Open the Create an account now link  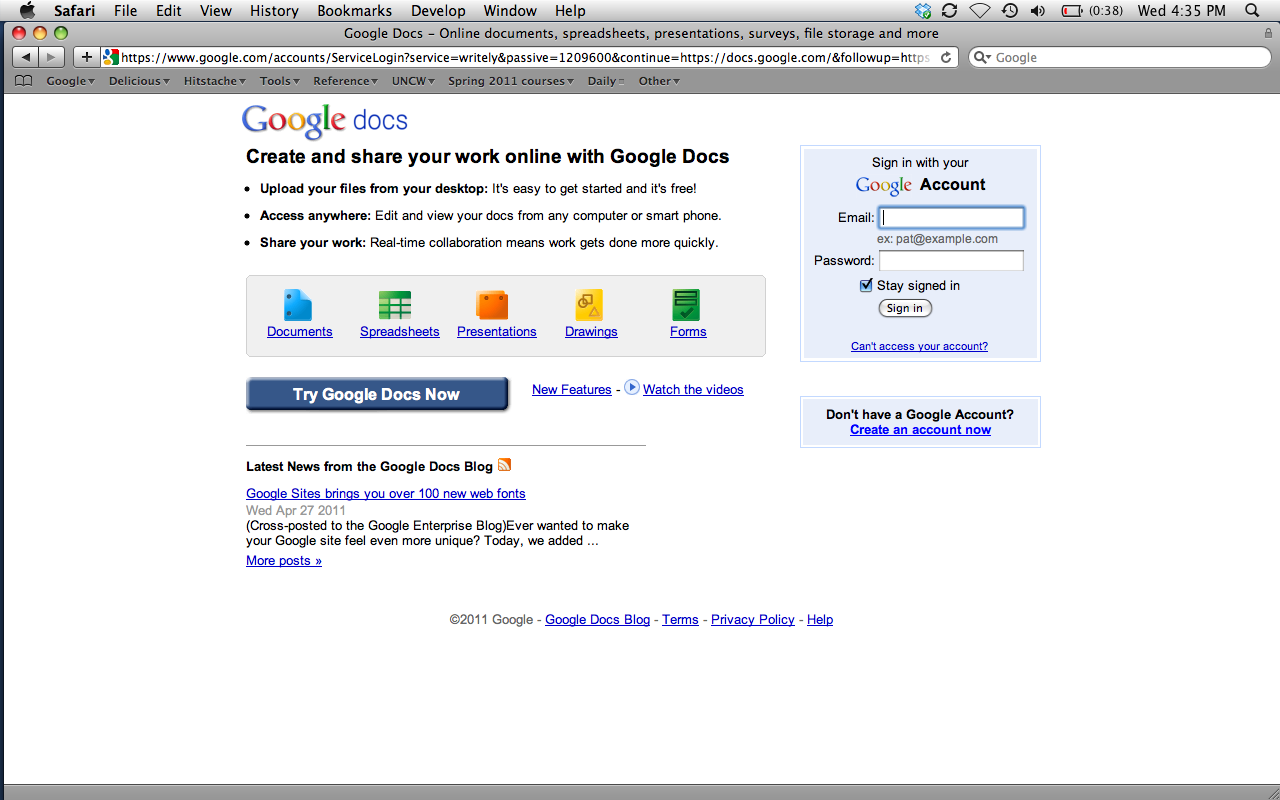click(920, 430)
